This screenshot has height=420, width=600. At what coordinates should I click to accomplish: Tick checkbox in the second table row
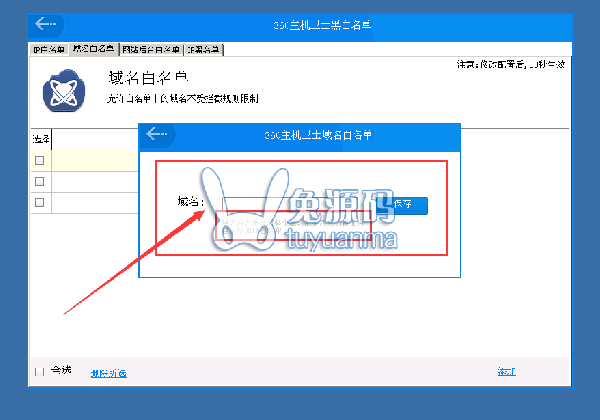point(39,181)
